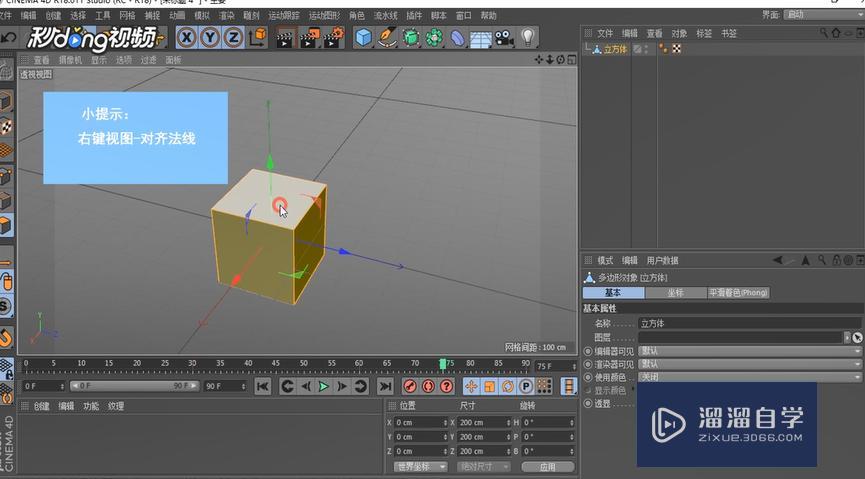Image resolution: width=865 pixels, height=479 pixels.
Task: Open viewport 摄像机 menu
Action: [x=70, y=60]
